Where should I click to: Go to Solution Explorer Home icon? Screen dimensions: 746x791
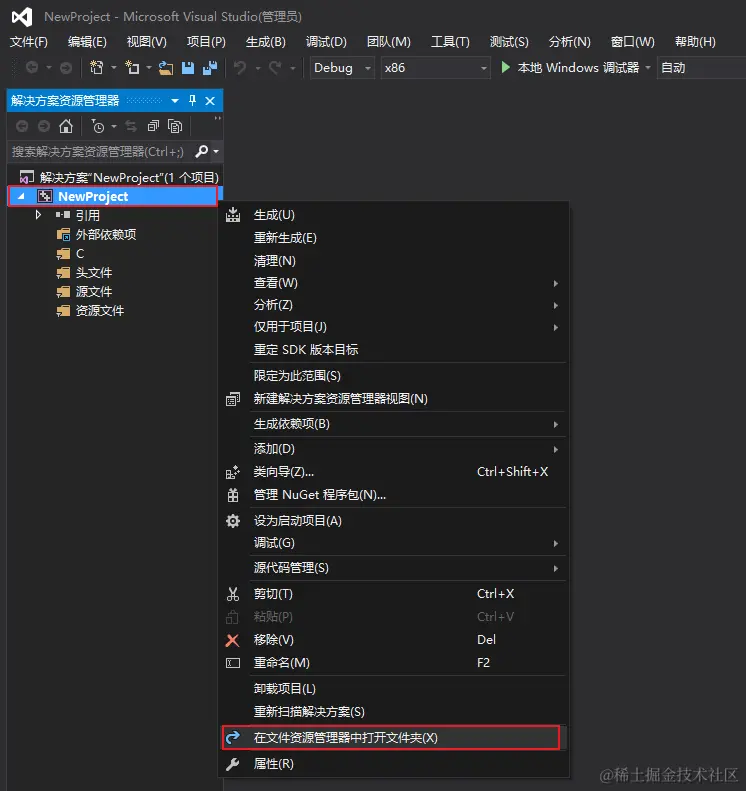tap(66, 126)
